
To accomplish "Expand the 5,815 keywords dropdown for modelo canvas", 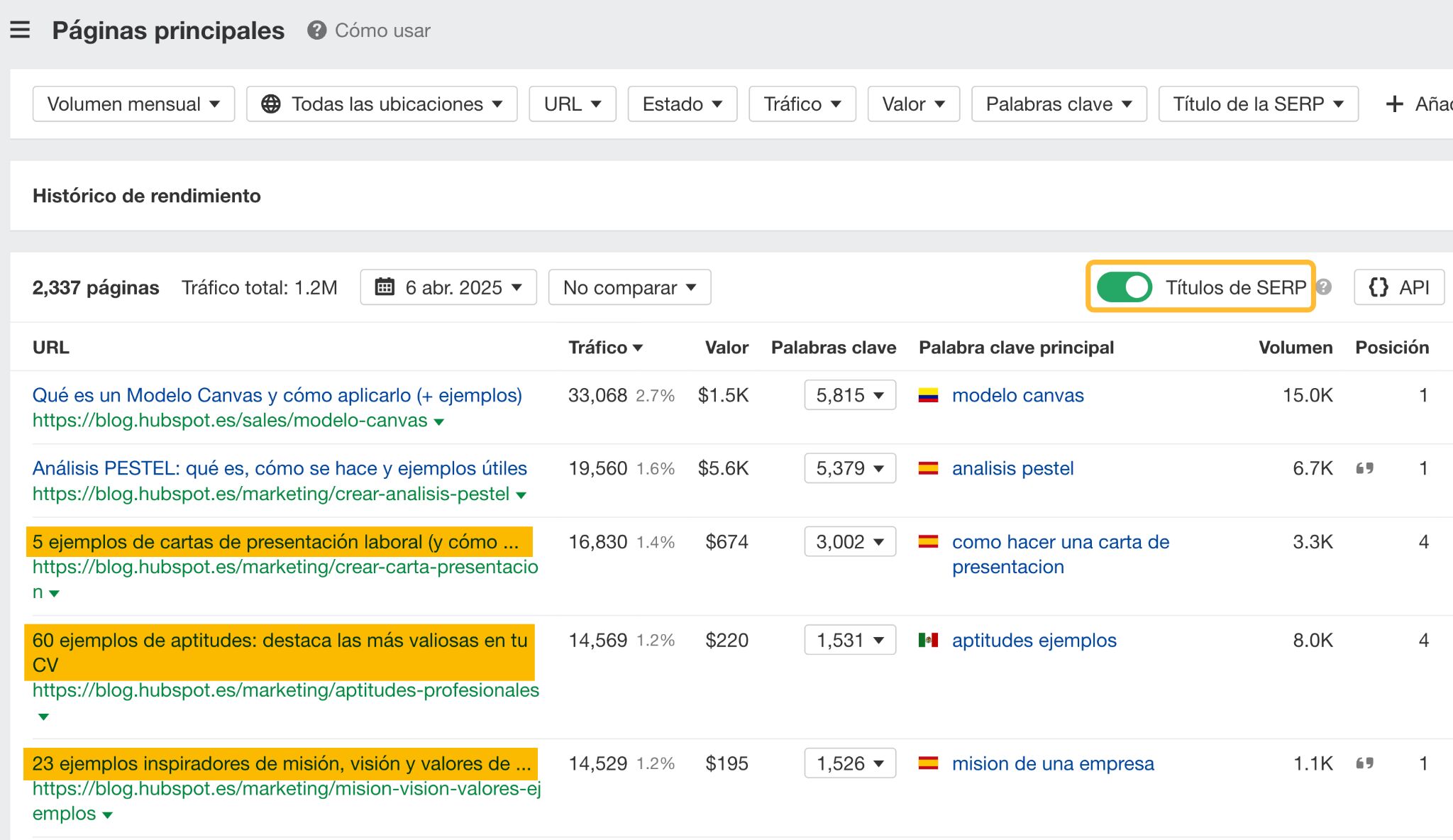I will [850, 395].
